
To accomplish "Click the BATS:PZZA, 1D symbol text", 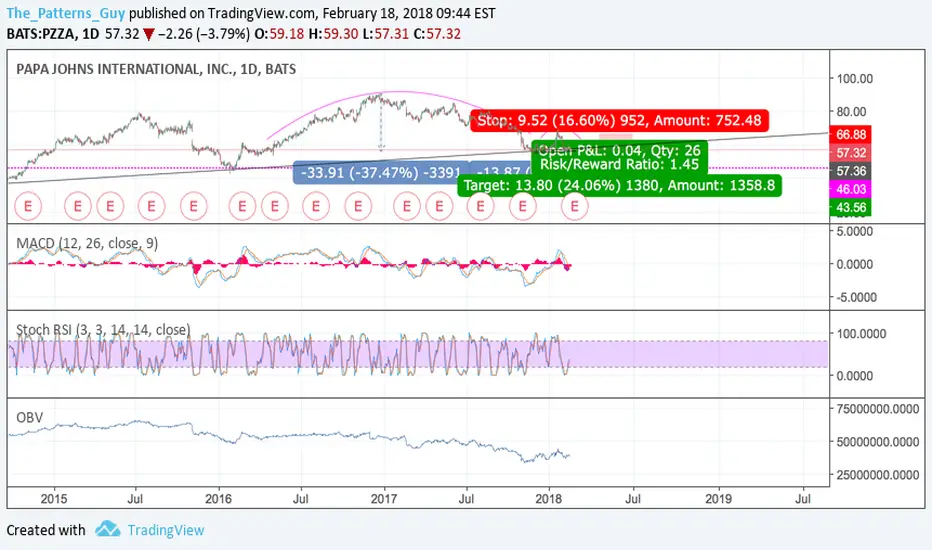I will [53, 34].
